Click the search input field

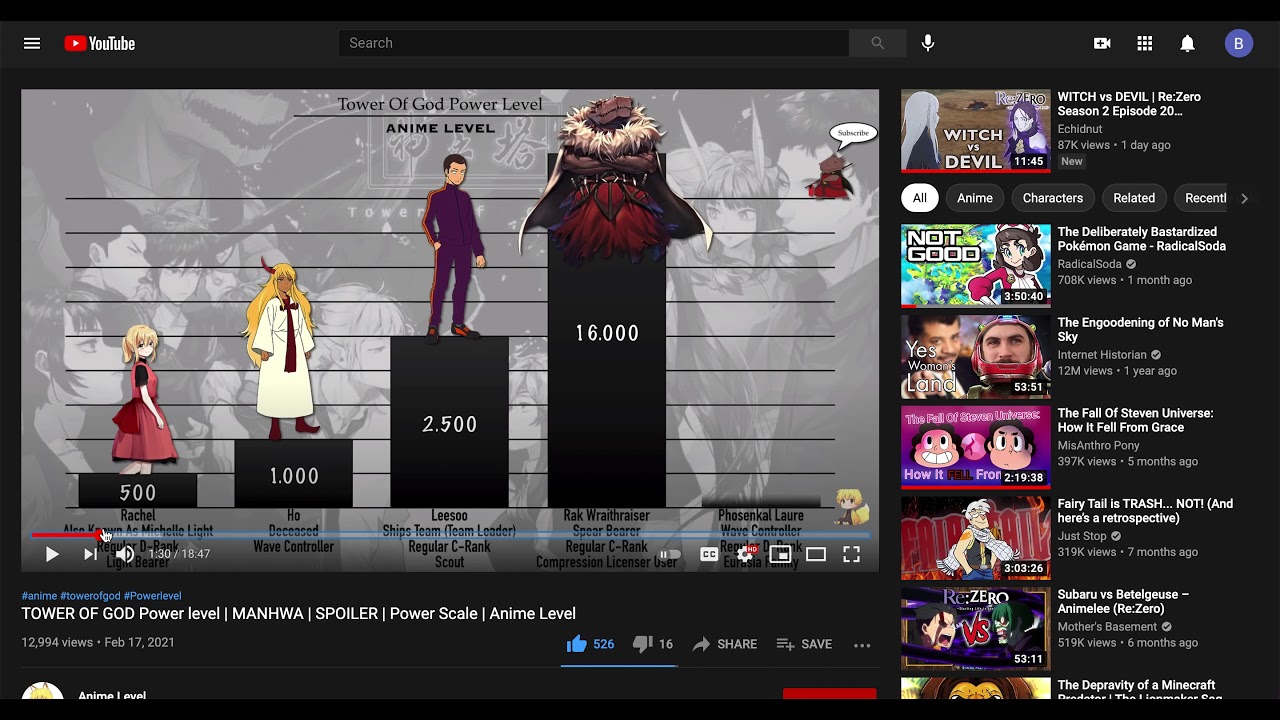point(594,43)
